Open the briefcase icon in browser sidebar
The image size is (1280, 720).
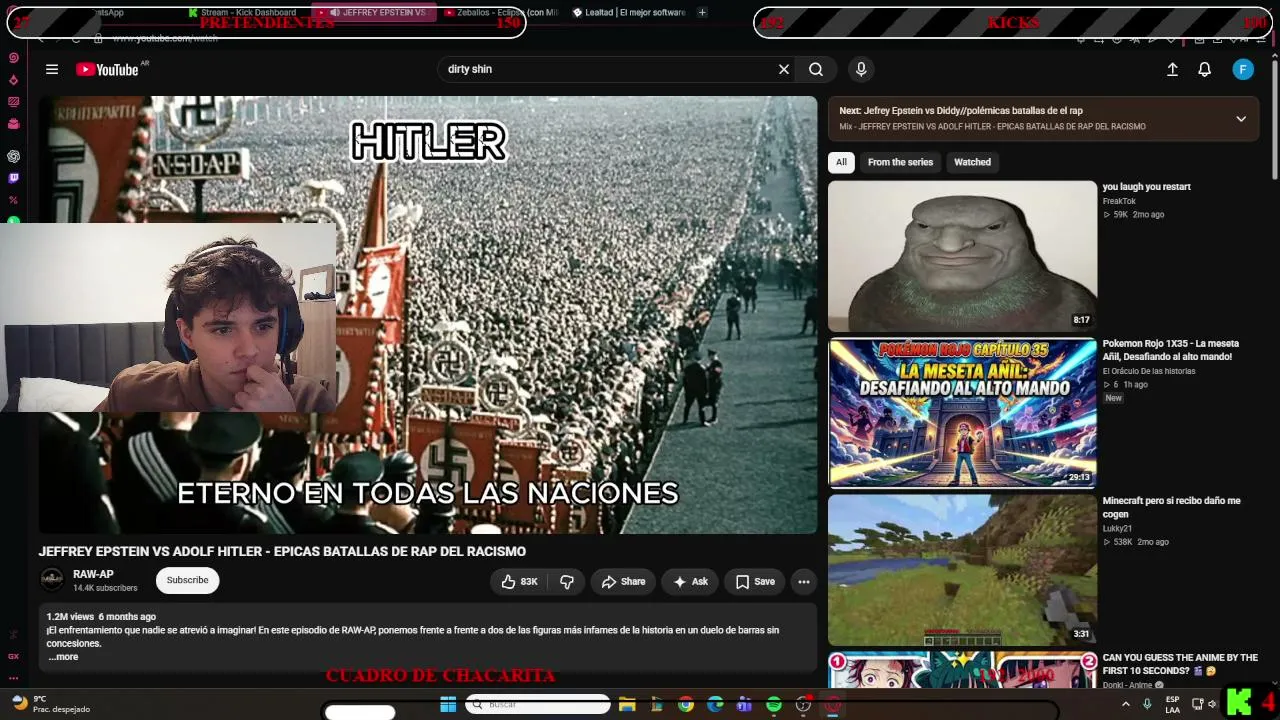coord(13,124)
